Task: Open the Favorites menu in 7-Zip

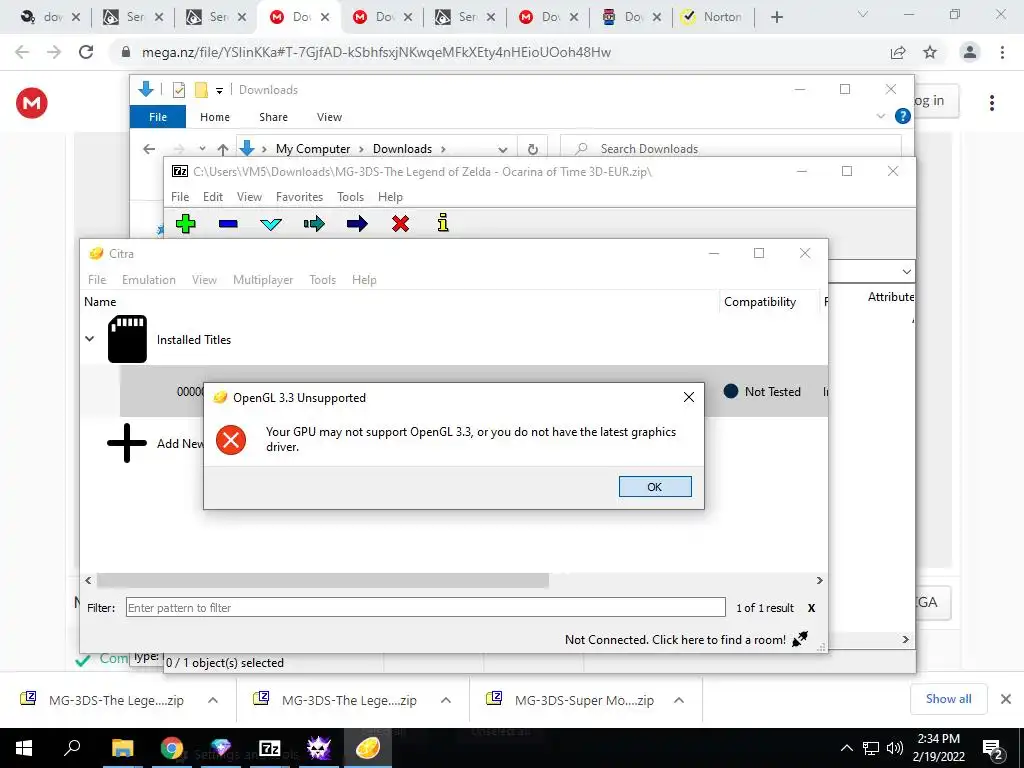Action: coord(299,197)
